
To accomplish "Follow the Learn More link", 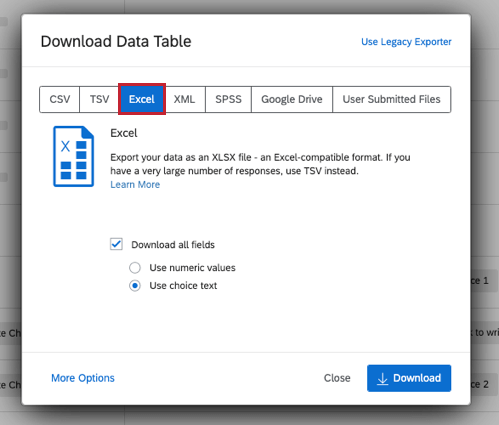I will click(135, 185).
